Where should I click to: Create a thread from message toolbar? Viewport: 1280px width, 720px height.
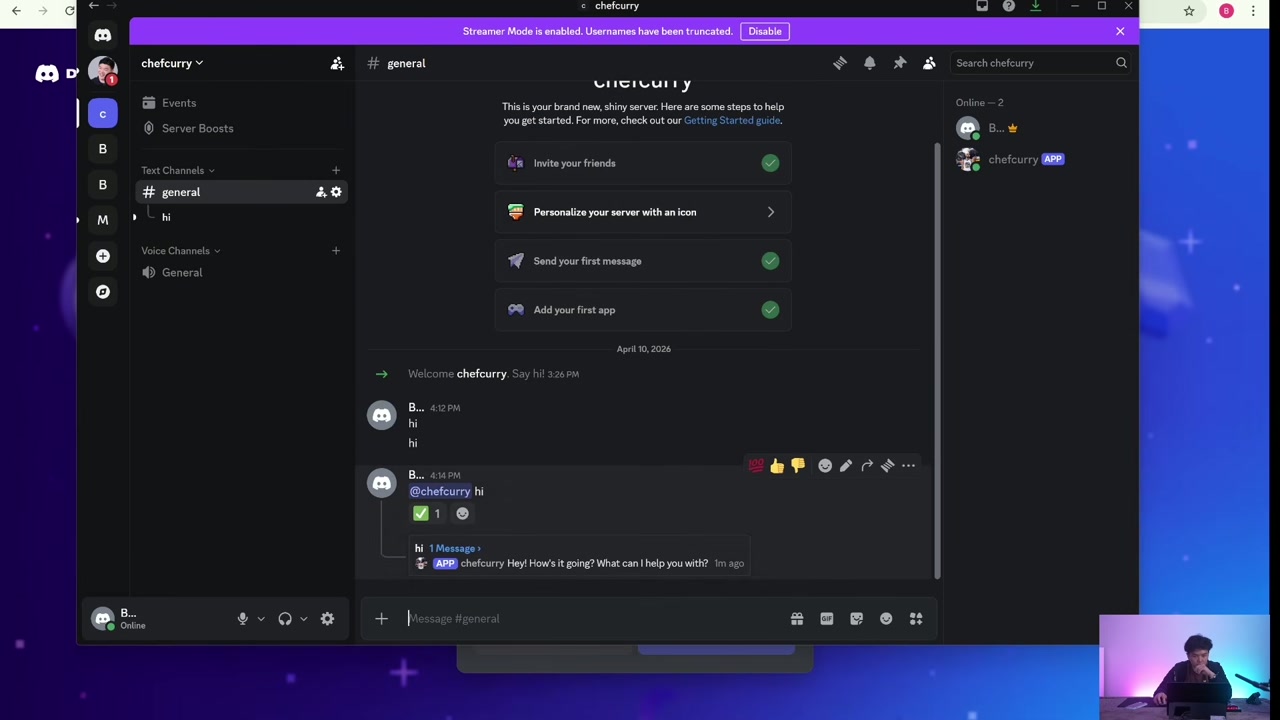(x=888, y=466)
